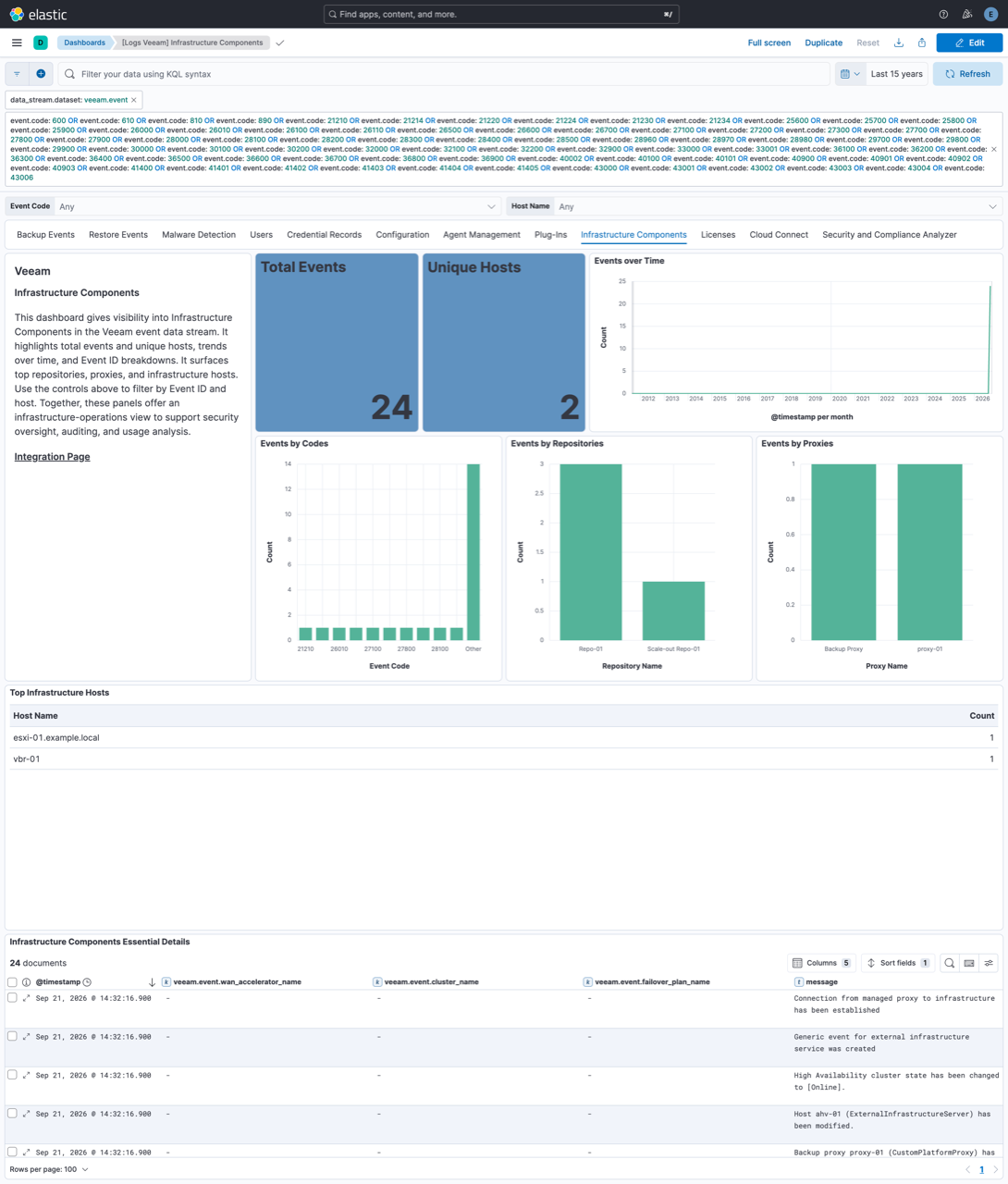Follow the Integration Page link
Screen dimensions: 1008x1184
52,457
